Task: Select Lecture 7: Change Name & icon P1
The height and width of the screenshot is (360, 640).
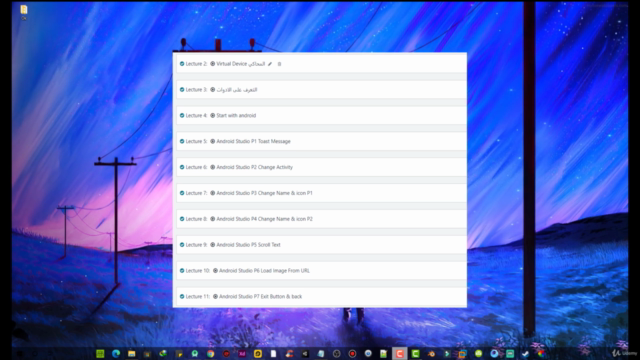Action: click(322, 193)
